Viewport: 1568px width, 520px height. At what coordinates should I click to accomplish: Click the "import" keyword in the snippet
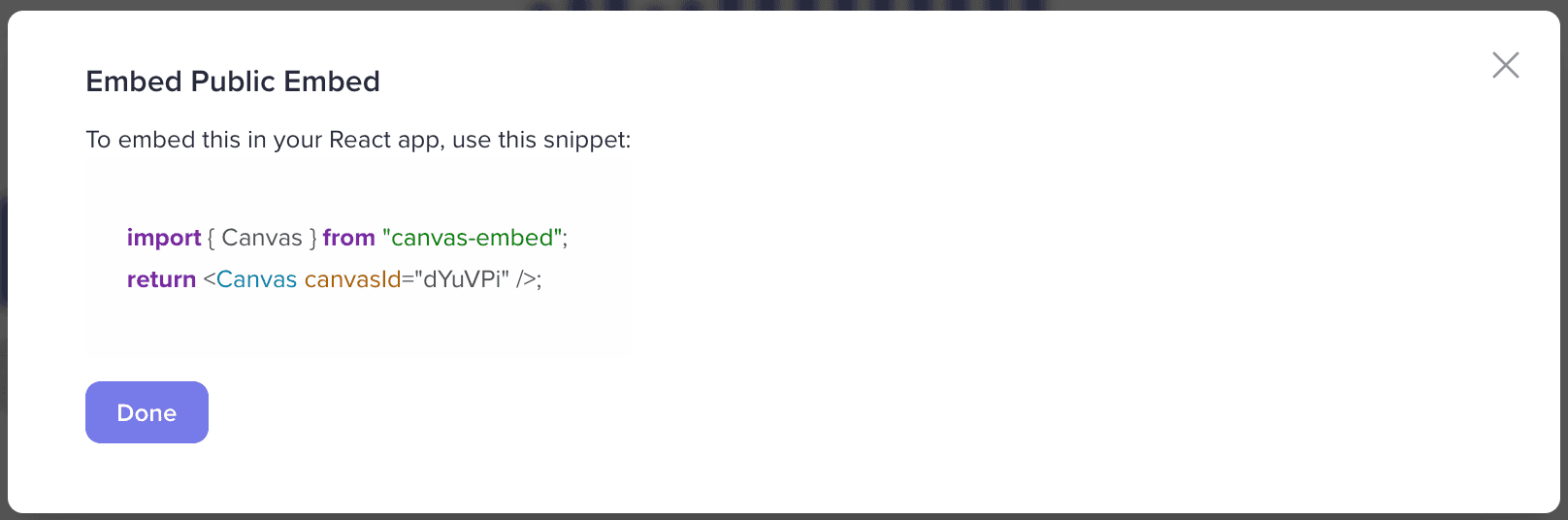click(164, 238)
